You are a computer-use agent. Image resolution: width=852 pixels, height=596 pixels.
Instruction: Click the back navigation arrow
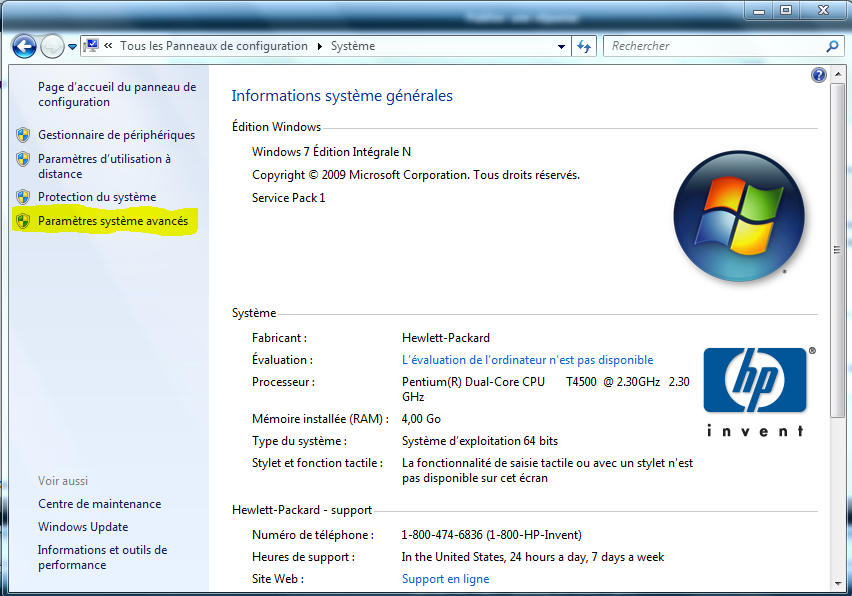[x=22, y=46]
